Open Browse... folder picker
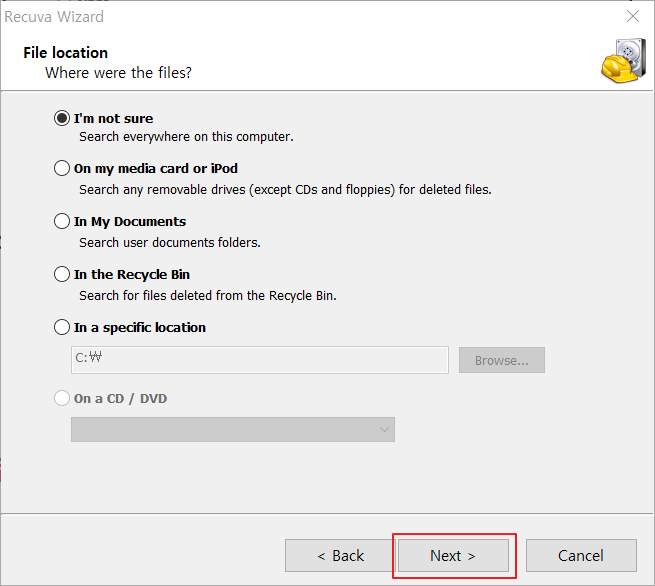This screenshot has width=655, height=586. pos(502,360)
